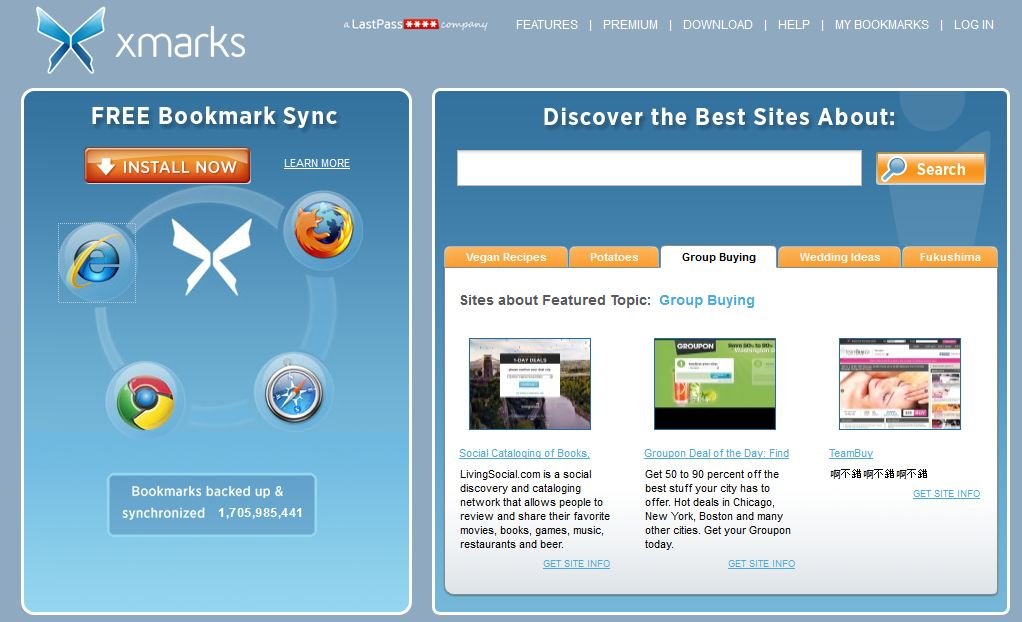The width and height of the screenshot is (1022, 622).
Task: Click the bookmarks synchronized counter 1,705,985,441
Action: 260,512
